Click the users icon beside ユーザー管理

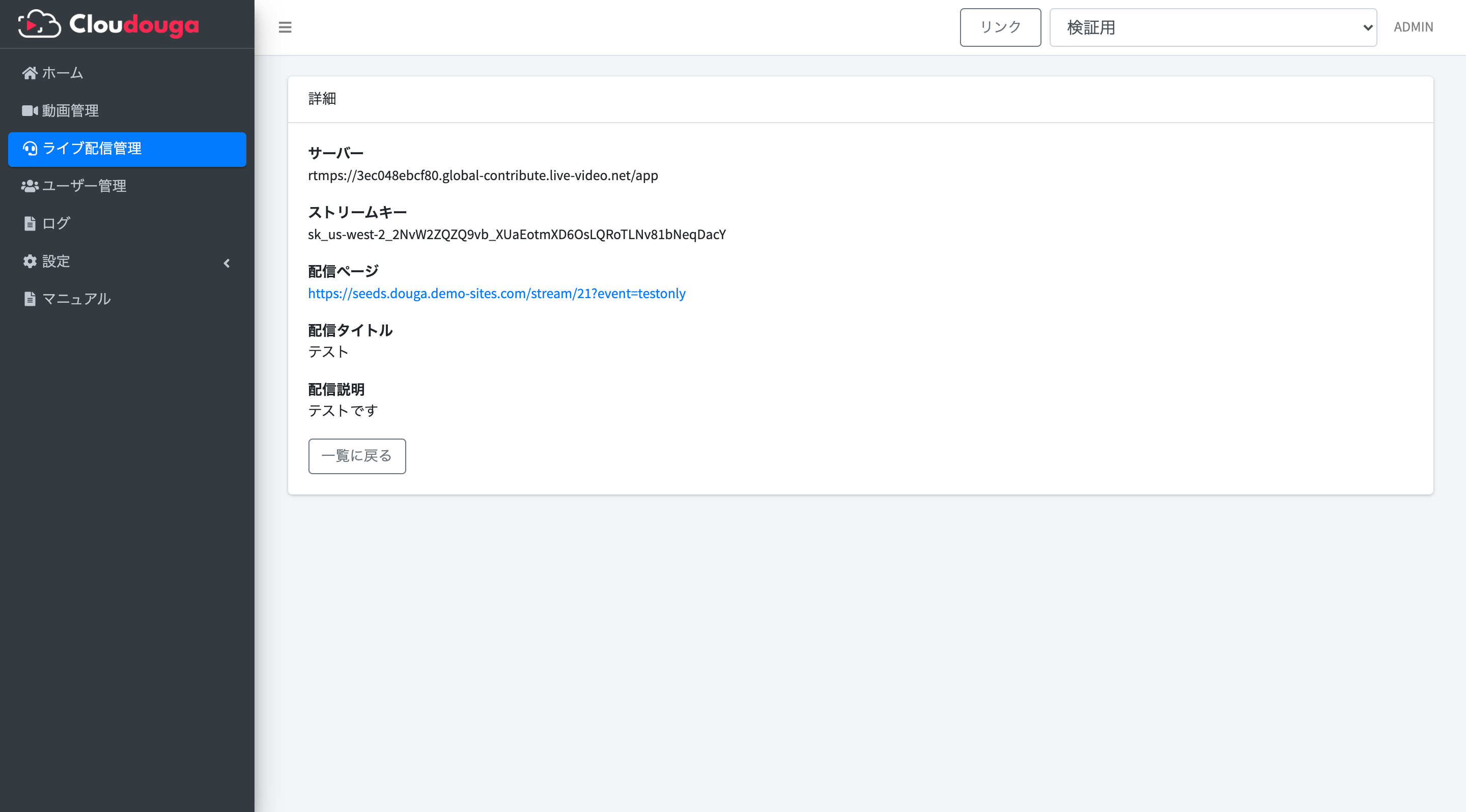click(30, 186)
